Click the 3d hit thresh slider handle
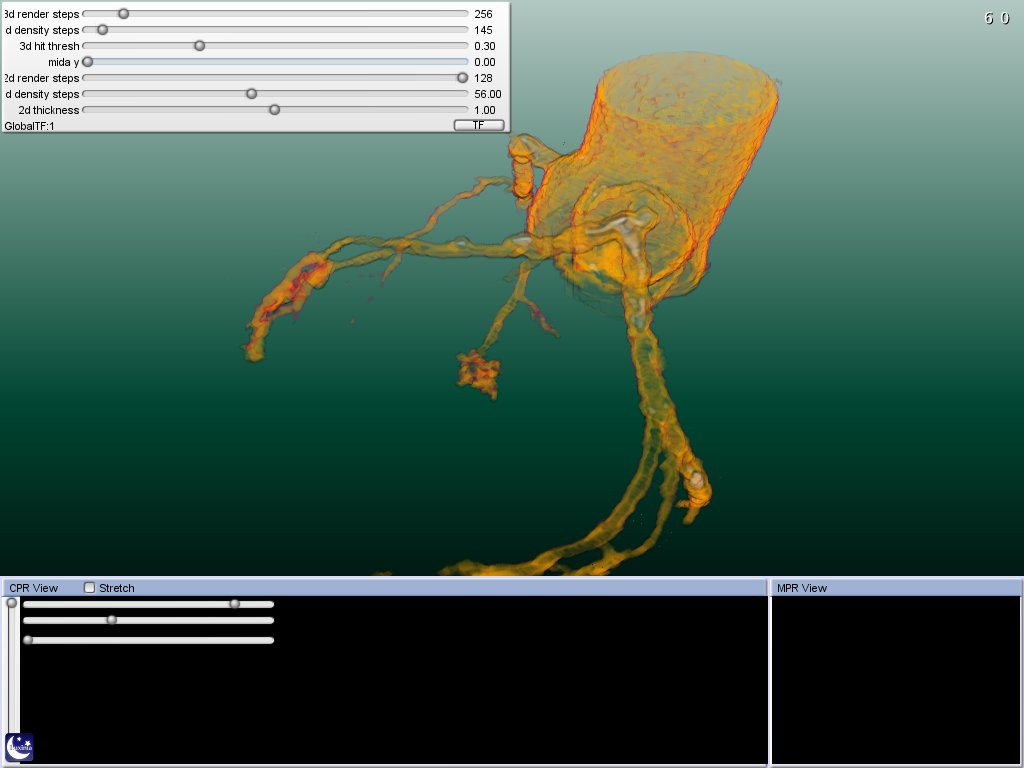This screenshot has height=768, width=1024. pyautogui.click(x=199, y=46)
